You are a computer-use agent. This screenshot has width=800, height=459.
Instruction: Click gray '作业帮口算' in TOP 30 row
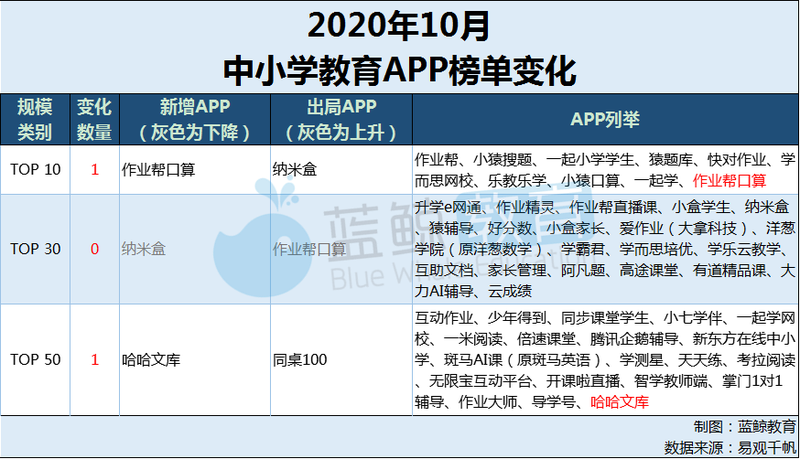[x=309, y=249]
